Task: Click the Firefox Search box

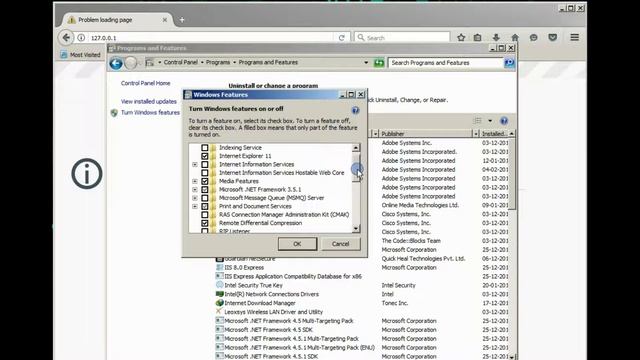Action: tap(402, 38)
